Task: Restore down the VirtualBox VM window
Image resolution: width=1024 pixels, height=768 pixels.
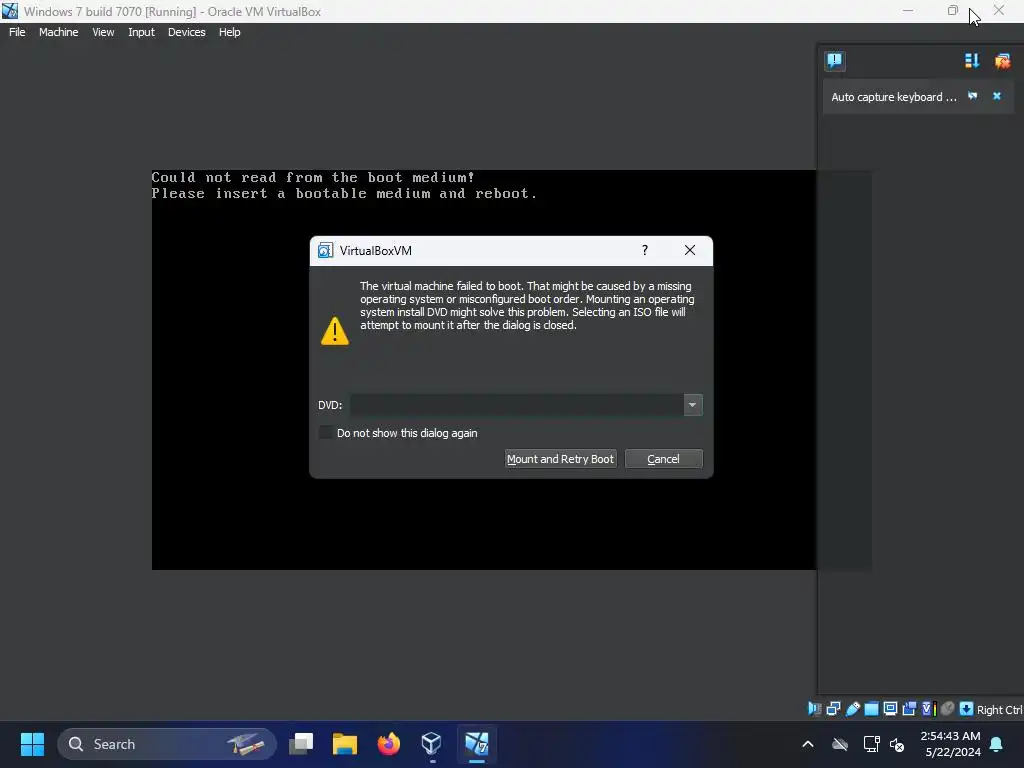Action: 953,11
